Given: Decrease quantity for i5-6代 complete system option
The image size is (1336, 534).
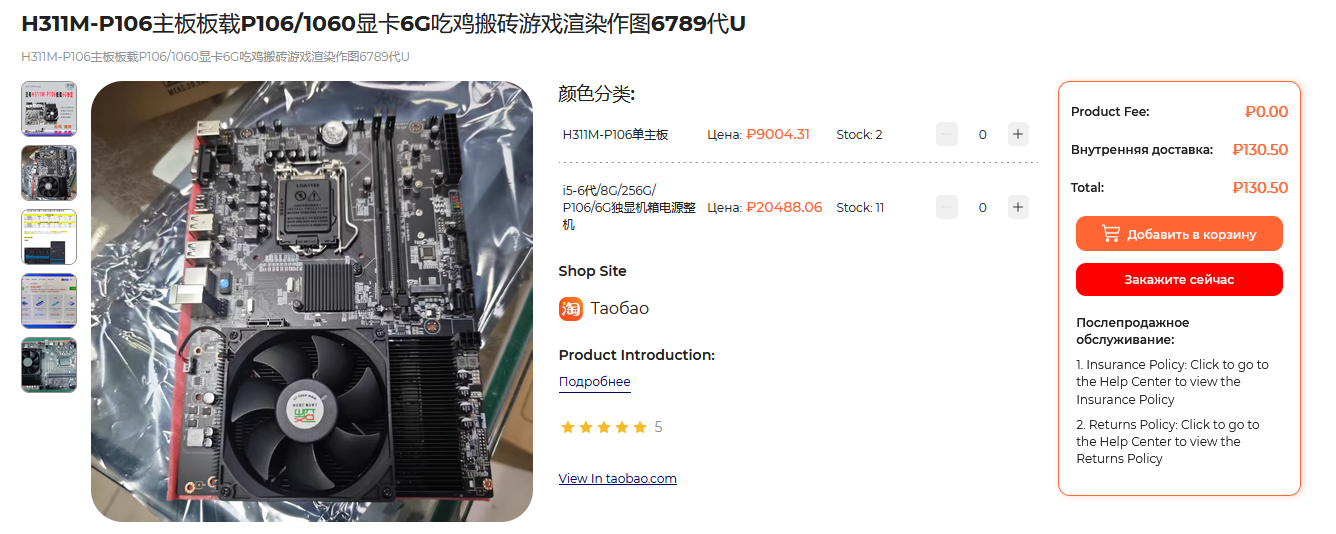Looking at the screenshot, I should point(947,207).
